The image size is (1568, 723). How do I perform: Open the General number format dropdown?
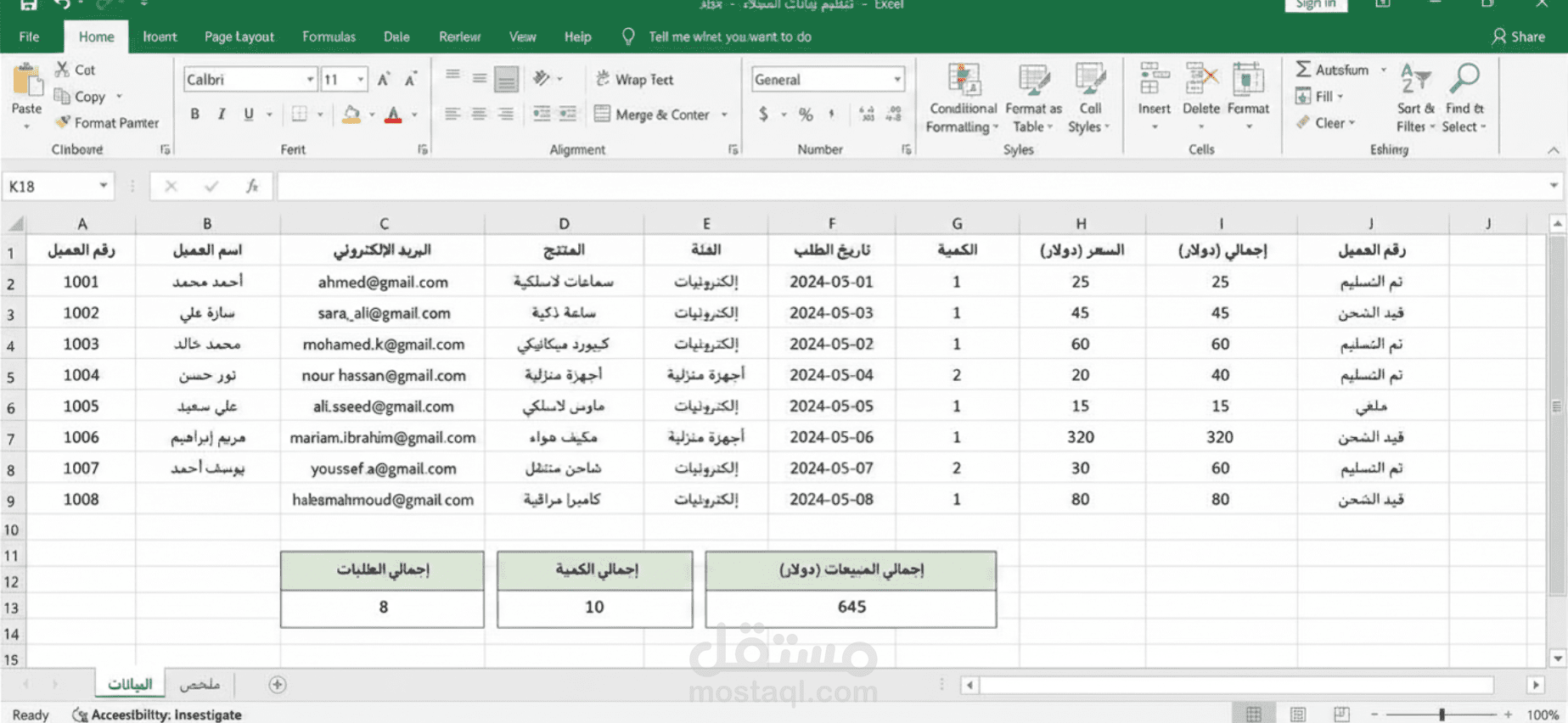point(897,80)
